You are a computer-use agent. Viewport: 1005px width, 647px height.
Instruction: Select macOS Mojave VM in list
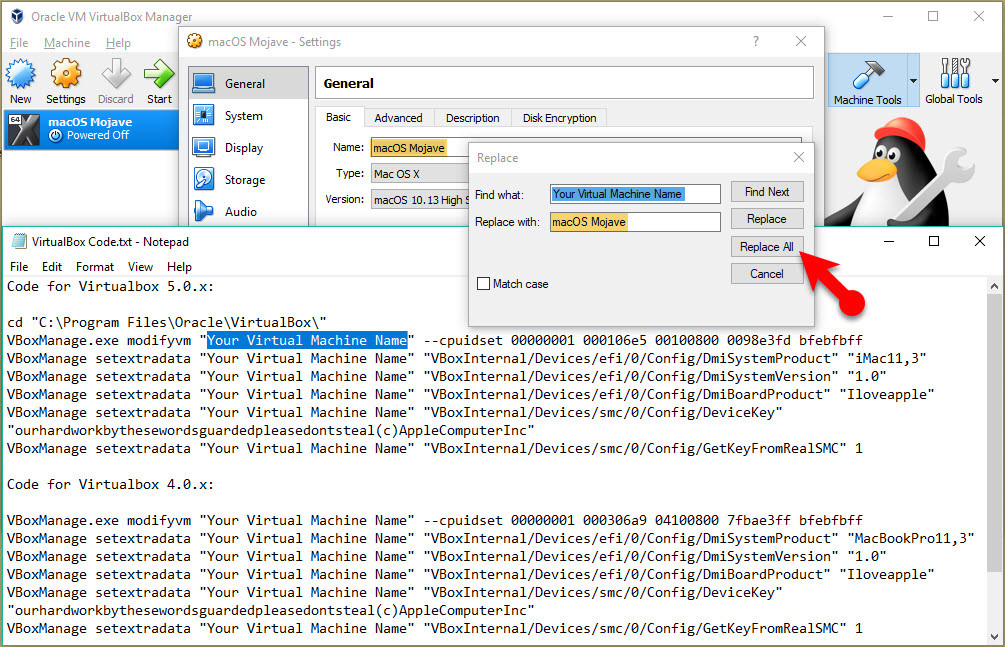coord(90,129)
